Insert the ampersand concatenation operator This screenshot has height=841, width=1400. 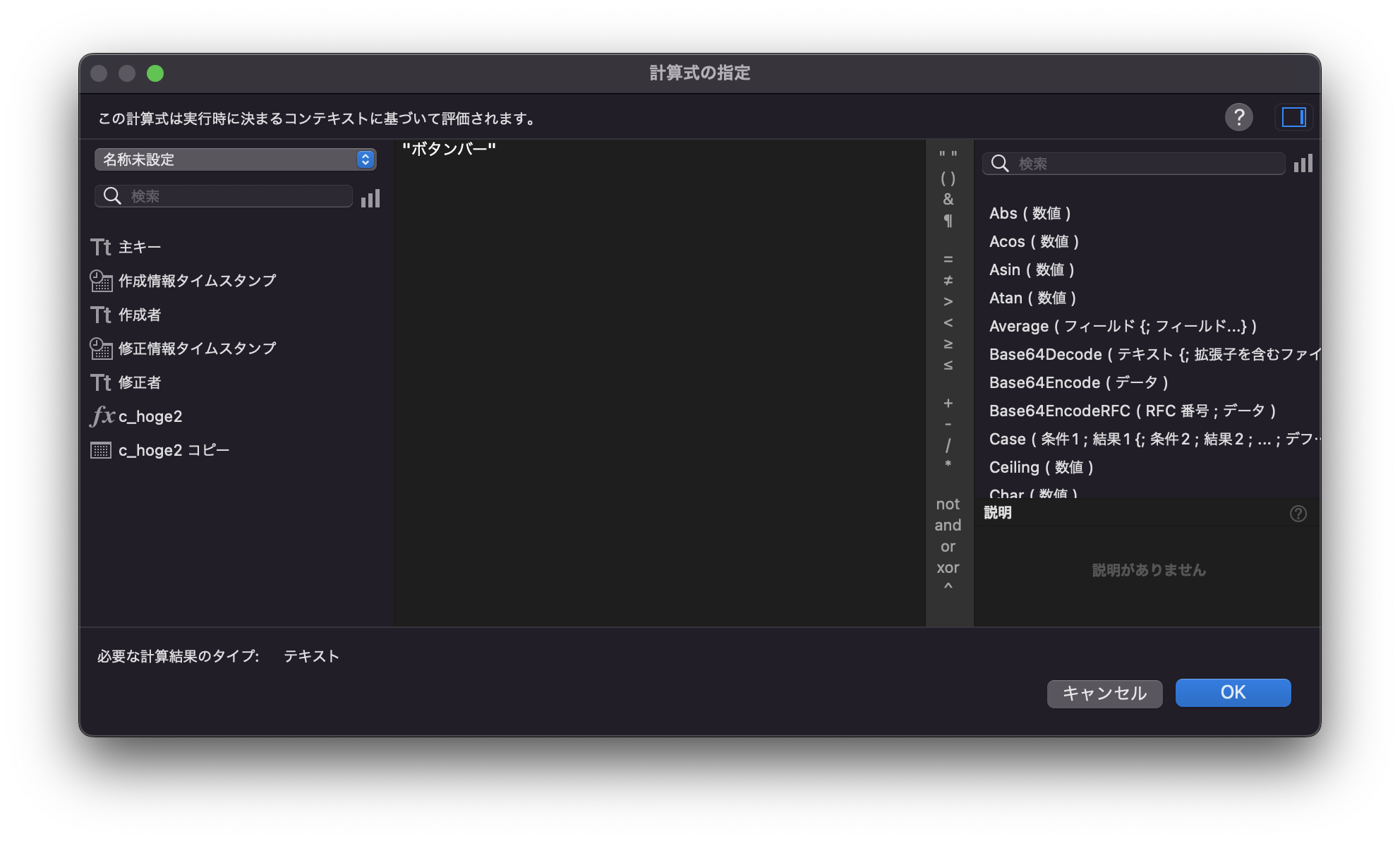point(948,200)
